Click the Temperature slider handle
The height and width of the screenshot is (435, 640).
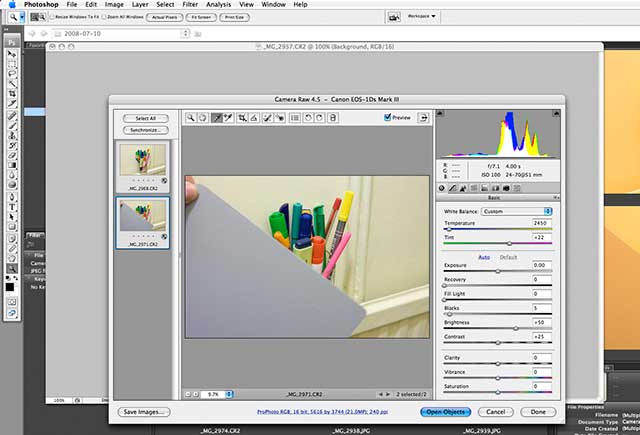pyautogui.click(x=449, y=229)
